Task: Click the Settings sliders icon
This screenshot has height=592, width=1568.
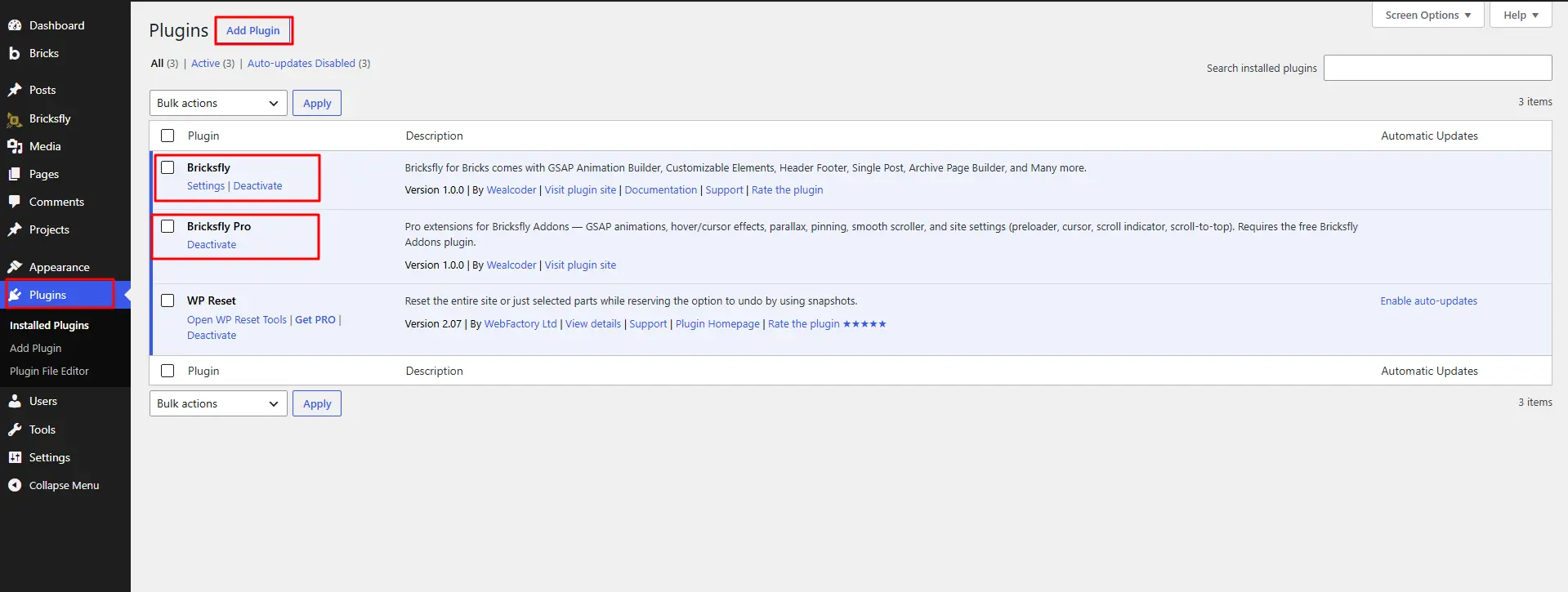Action: pos(14,457)
